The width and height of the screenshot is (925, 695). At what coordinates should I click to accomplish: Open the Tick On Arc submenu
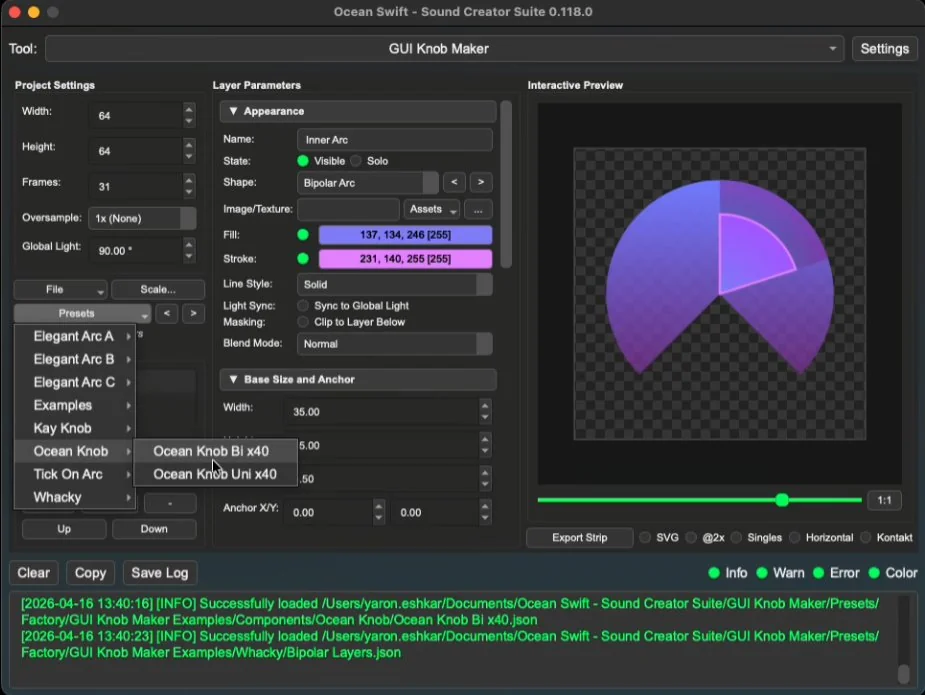(75, 474)
